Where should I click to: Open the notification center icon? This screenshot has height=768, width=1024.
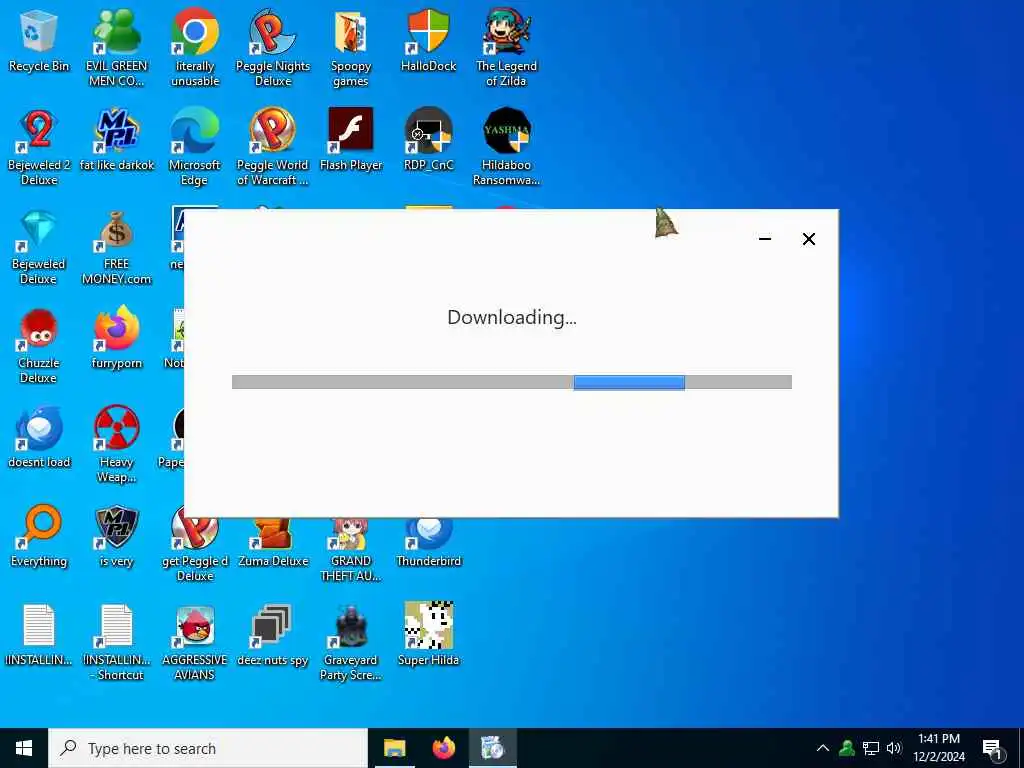tap(993, 750)
